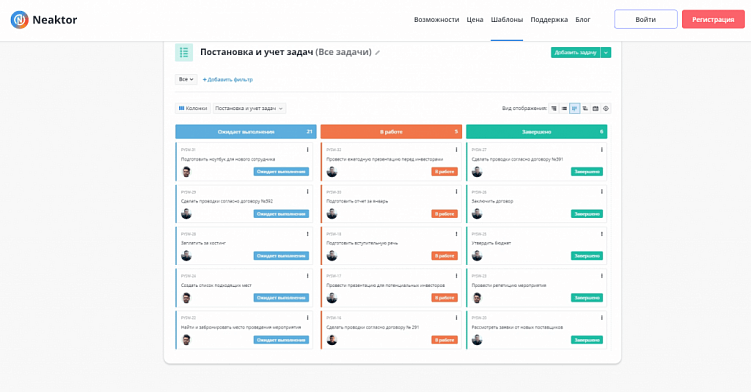The width and height of the screenshot is (751, 392).
Task: Open kebab menu of 'Подготовить ноутбук для нового сотрудника' card
Action: pyautogui.click(x=307, y=150)
